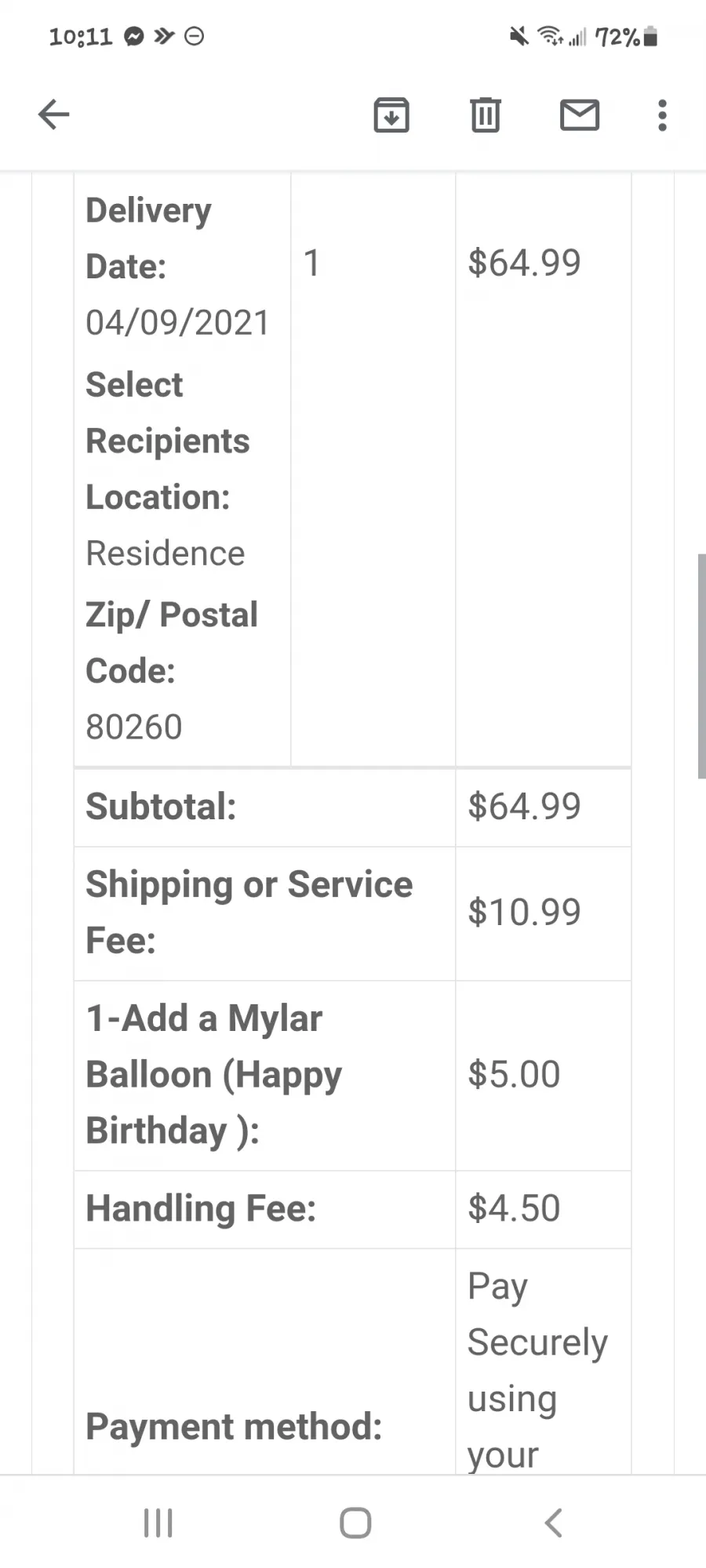Viewport: 706px width, 1568px height.
Task: Tap the Payment method label
Action: pyautogui.click(x=234, y=1426)
